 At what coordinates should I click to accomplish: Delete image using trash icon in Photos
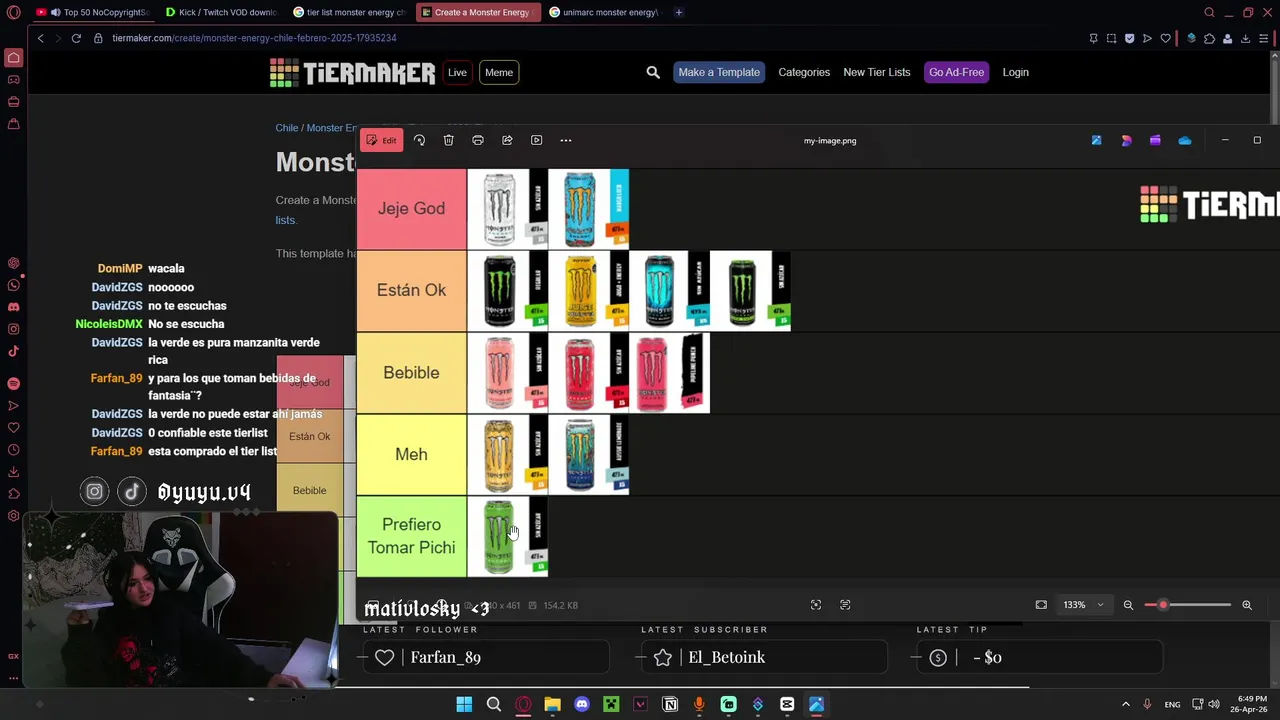(448, 140)
